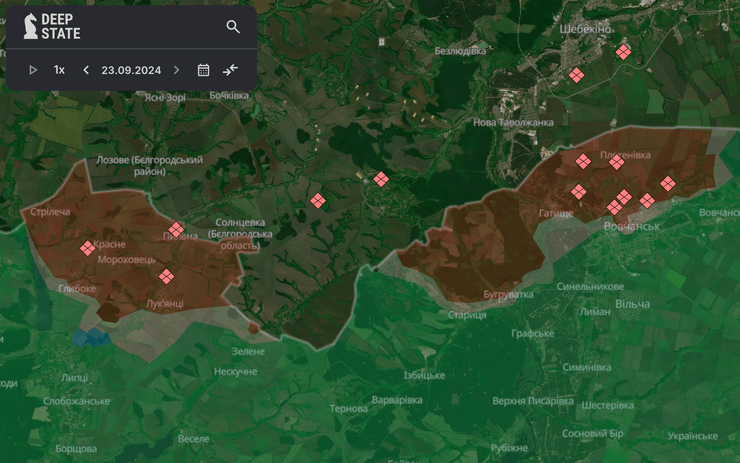Click the blue liberated area near Липці
Viewport: 740px width, 463px height.
click(x=92, y=337)
